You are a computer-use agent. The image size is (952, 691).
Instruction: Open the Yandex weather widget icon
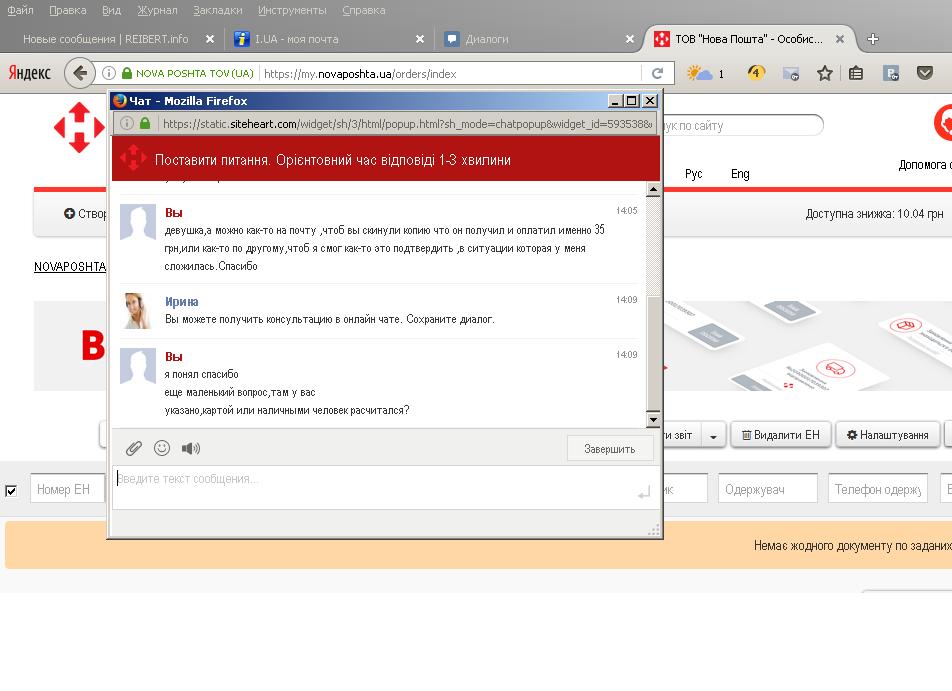tap(700, 73)
